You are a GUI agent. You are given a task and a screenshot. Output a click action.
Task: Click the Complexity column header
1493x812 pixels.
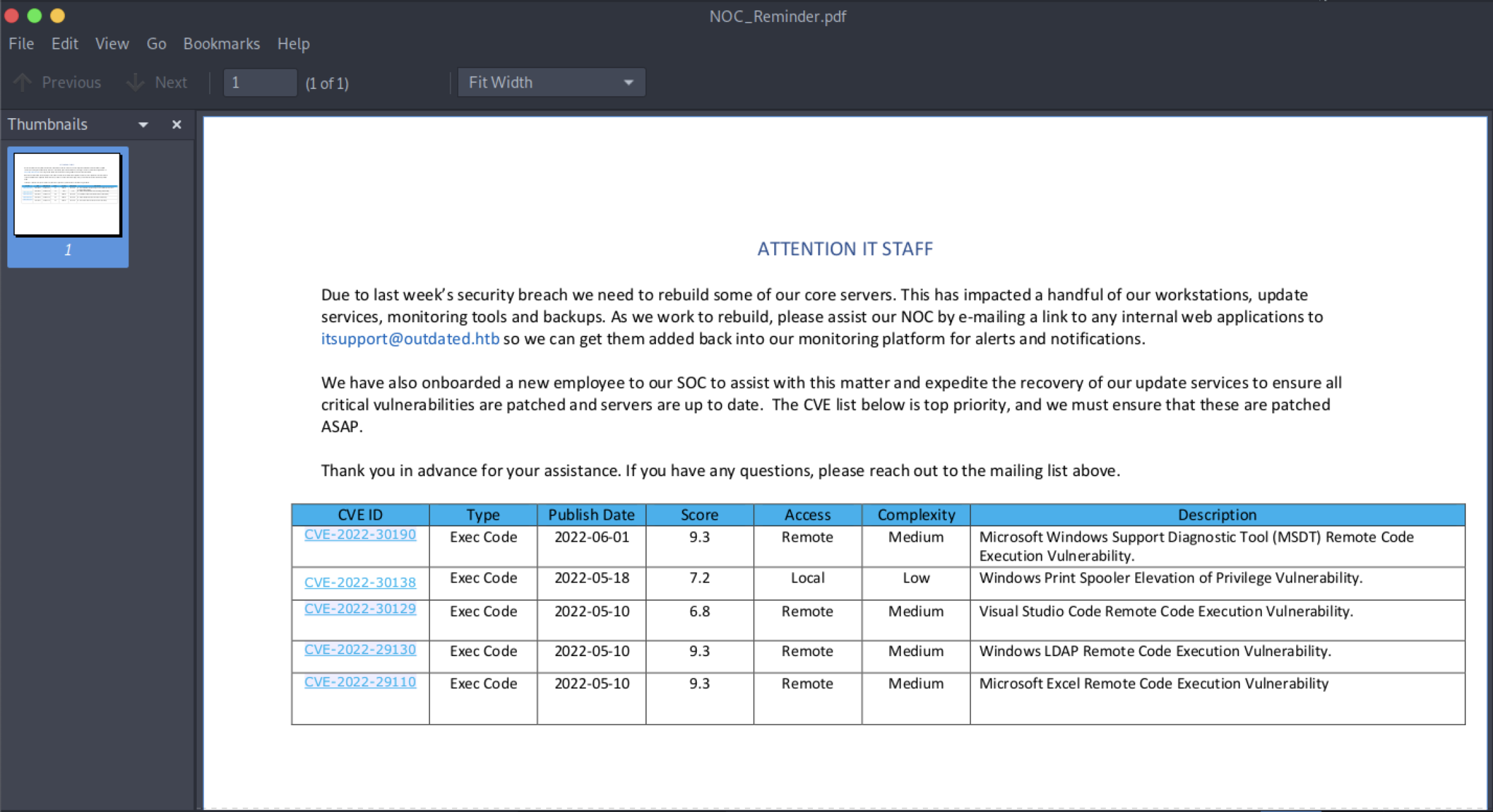point(916,515)
